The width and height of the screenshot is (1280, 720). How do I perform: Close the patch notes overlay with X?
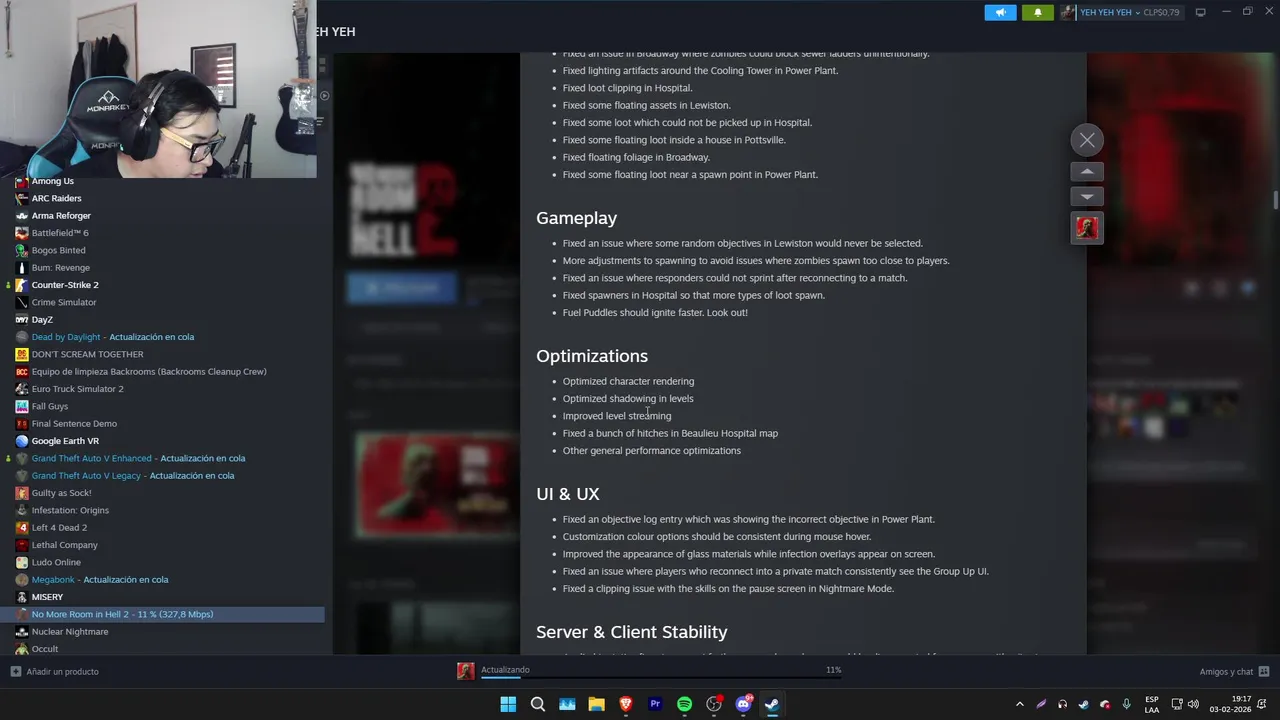coord(1087,140)
